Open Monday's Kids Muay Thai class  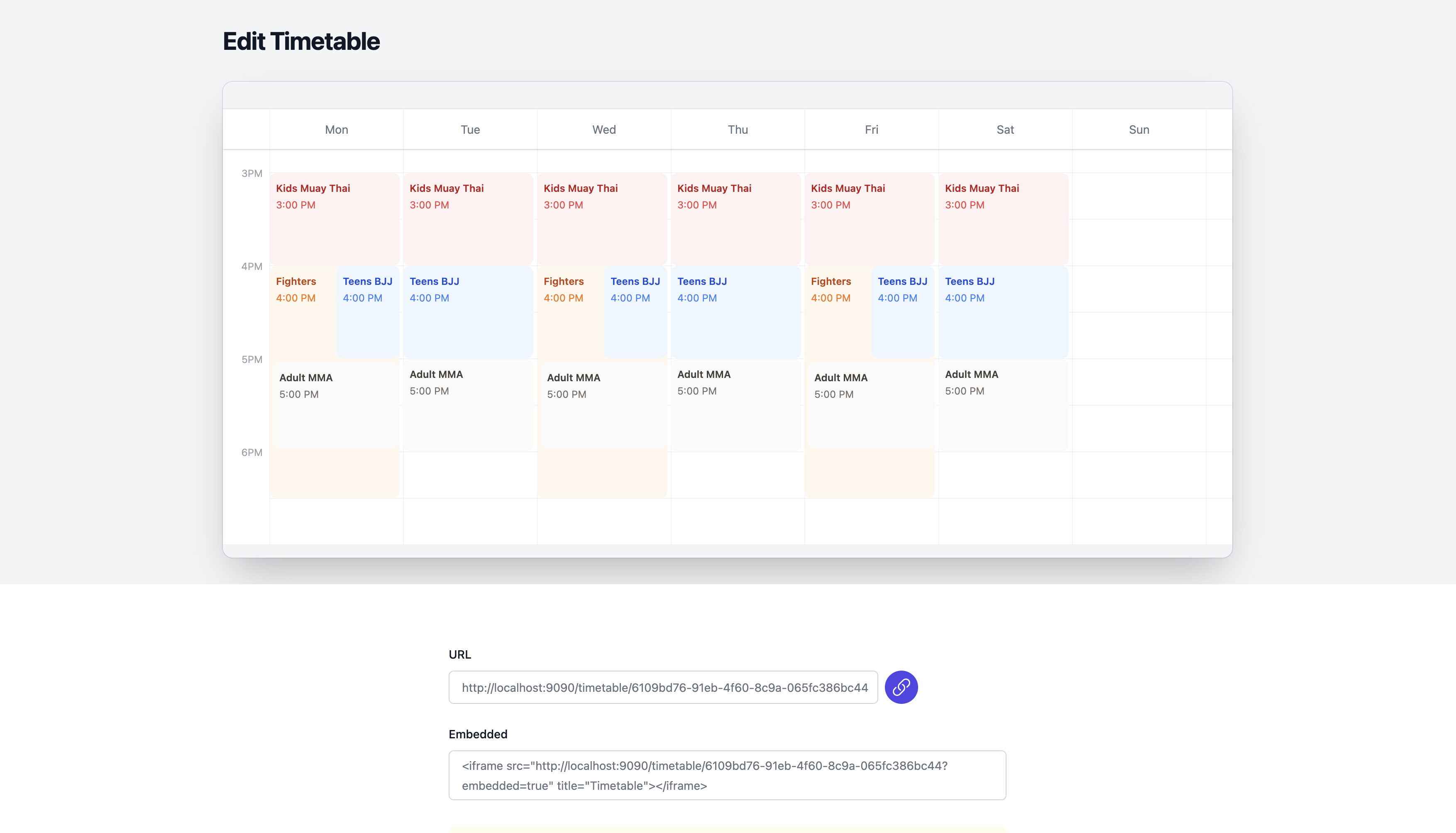point(334,218)
